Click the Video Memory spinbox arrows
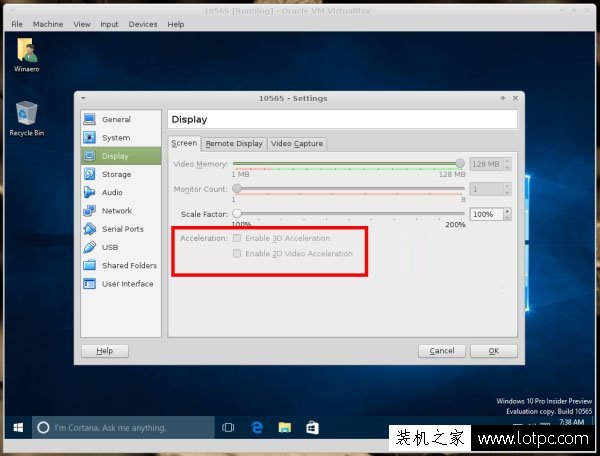Image resolution: width=600 pixels, height=456 pixels. point(507,164)
